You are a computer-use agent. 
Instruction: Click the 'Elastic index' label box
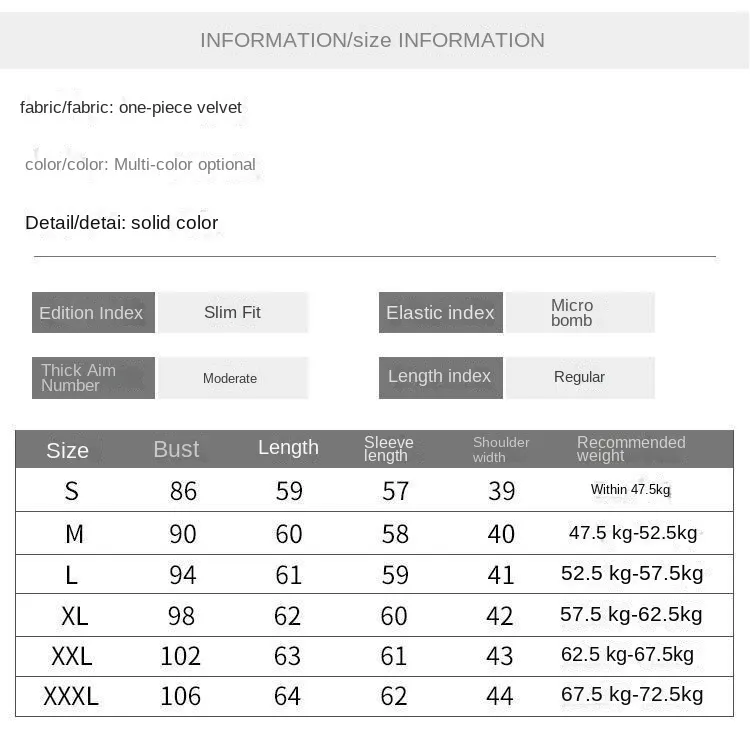click(440, 312)
